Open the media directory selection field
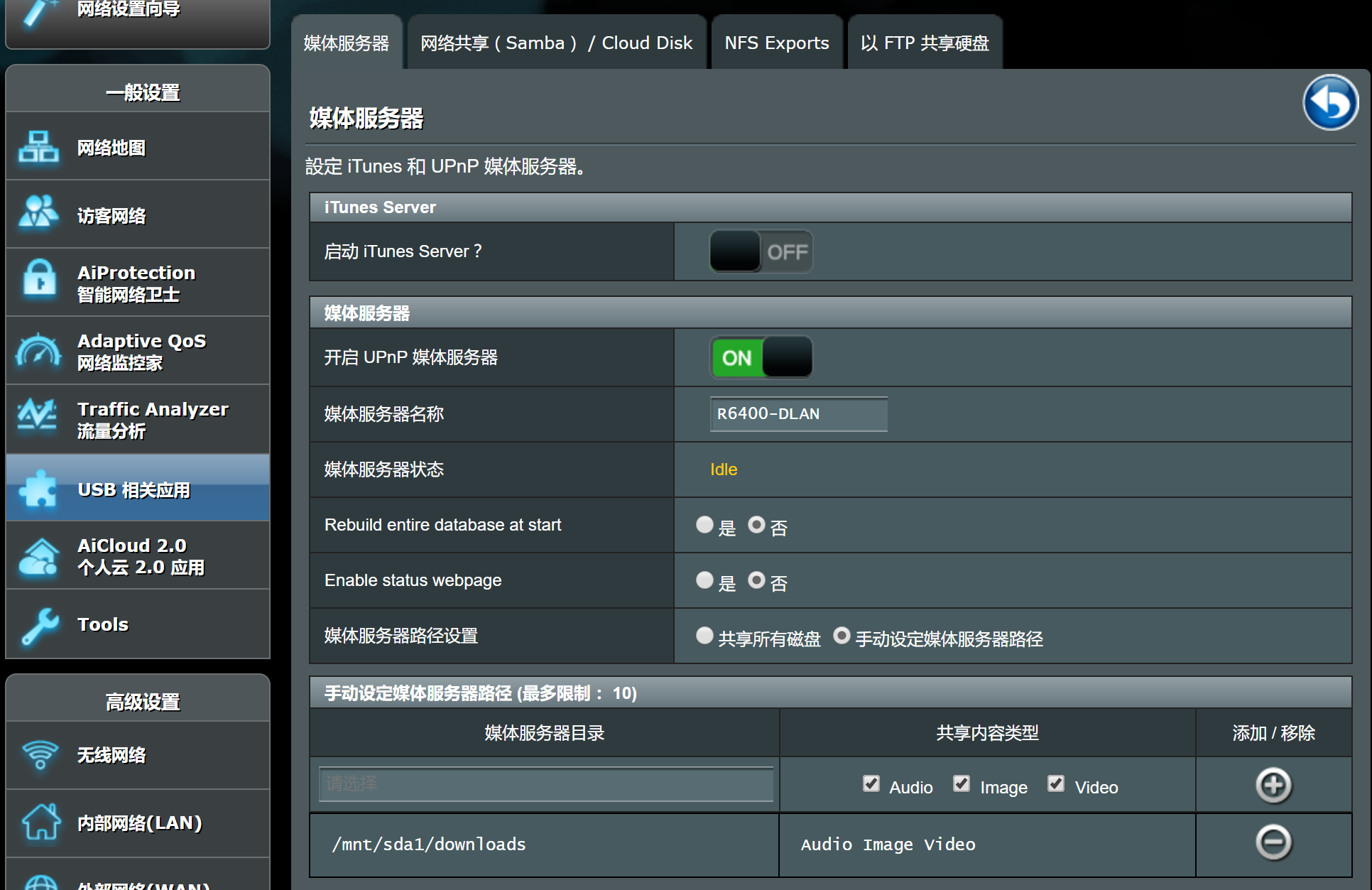1372x890 pixels. coord(545,784)
